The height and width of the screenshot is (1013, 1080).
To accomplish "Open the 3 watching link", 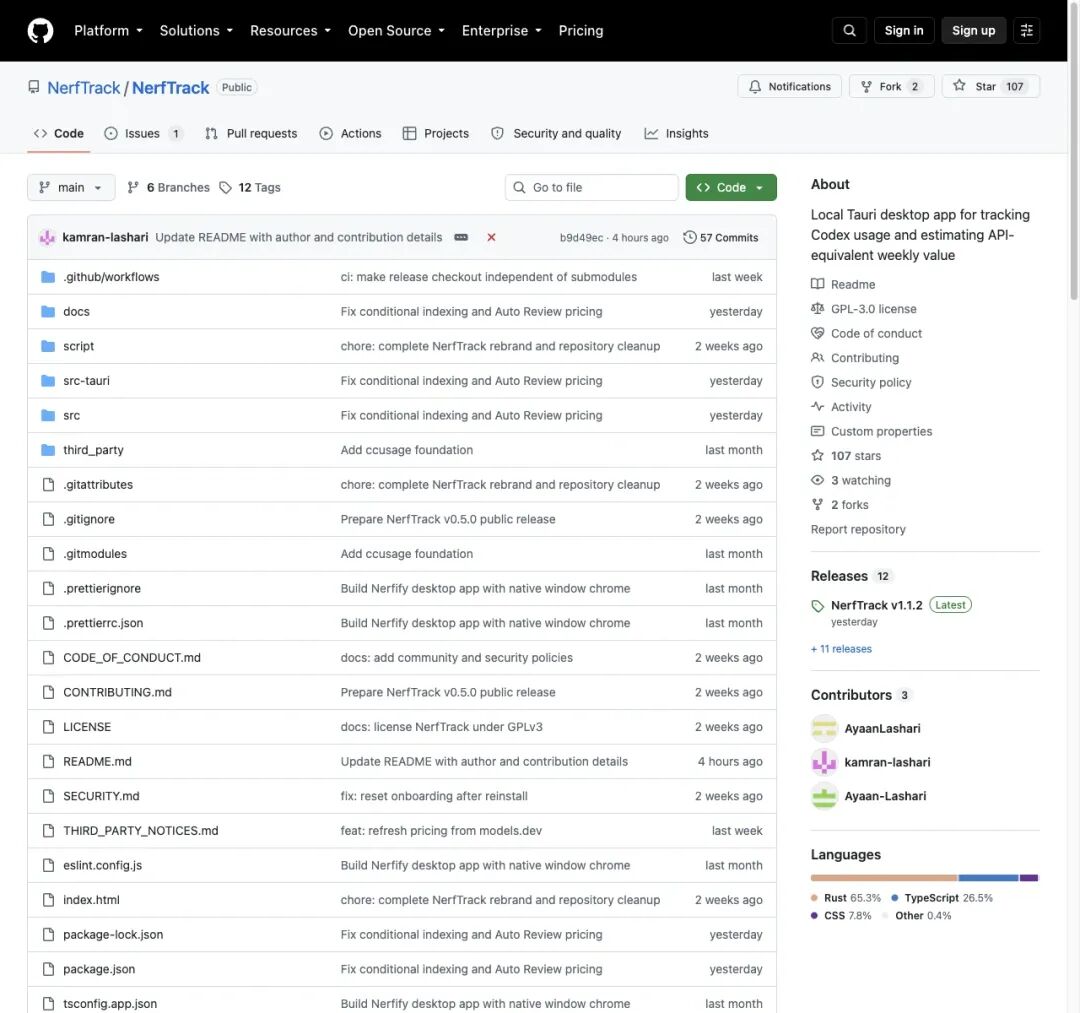I will 851,480.
